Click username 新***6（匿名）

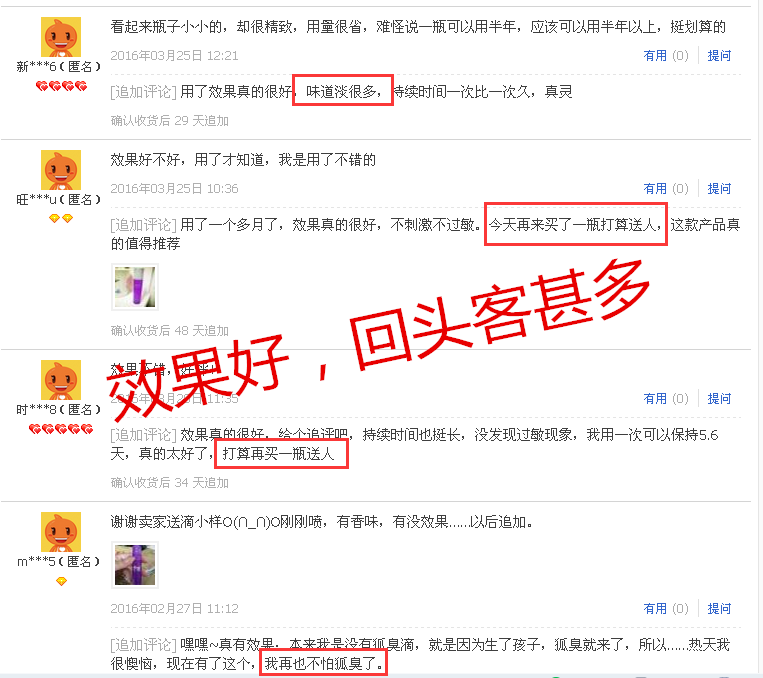pos(58,67)
